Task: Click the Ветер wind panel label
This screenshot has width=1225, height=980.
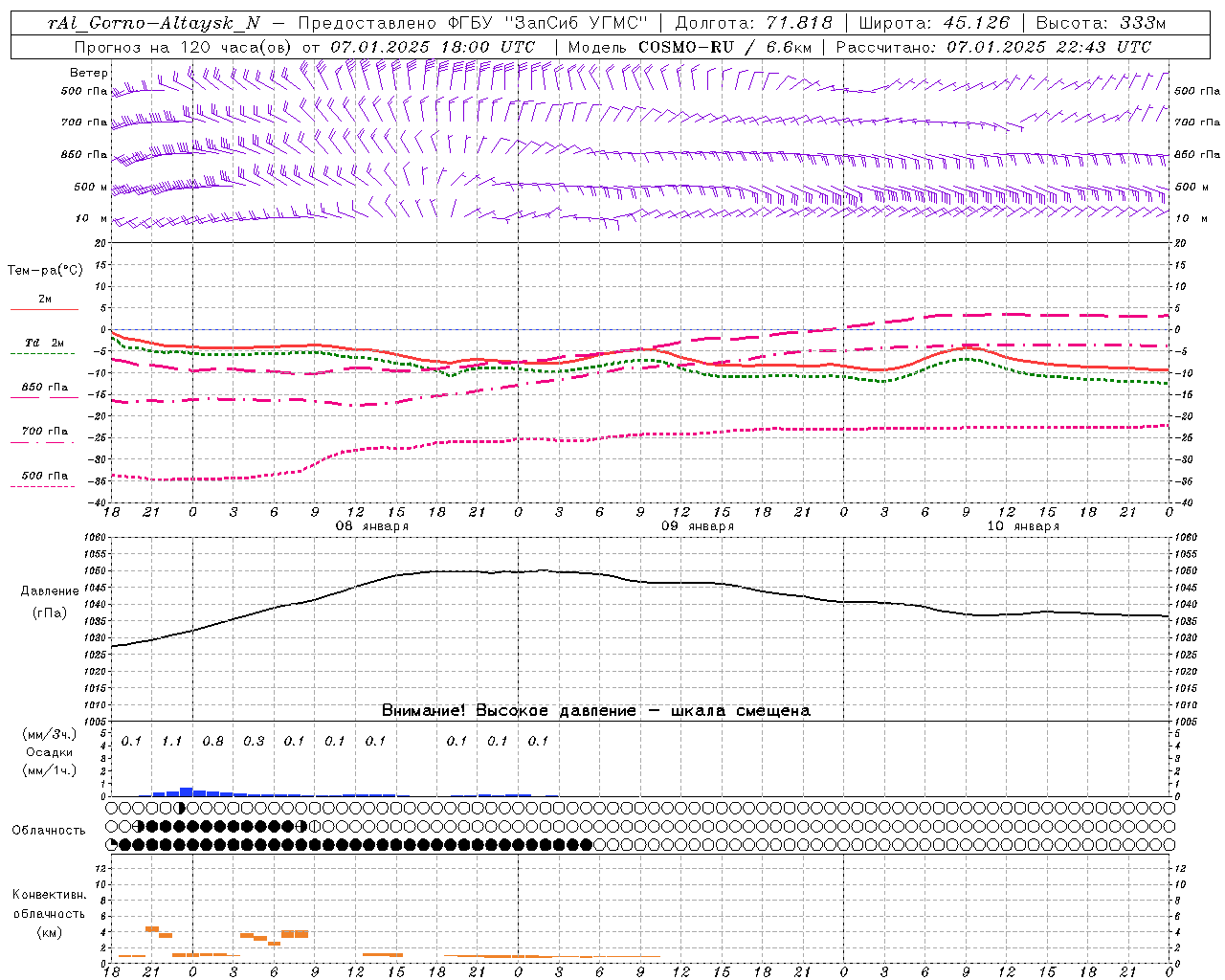Action: [88, 73]
